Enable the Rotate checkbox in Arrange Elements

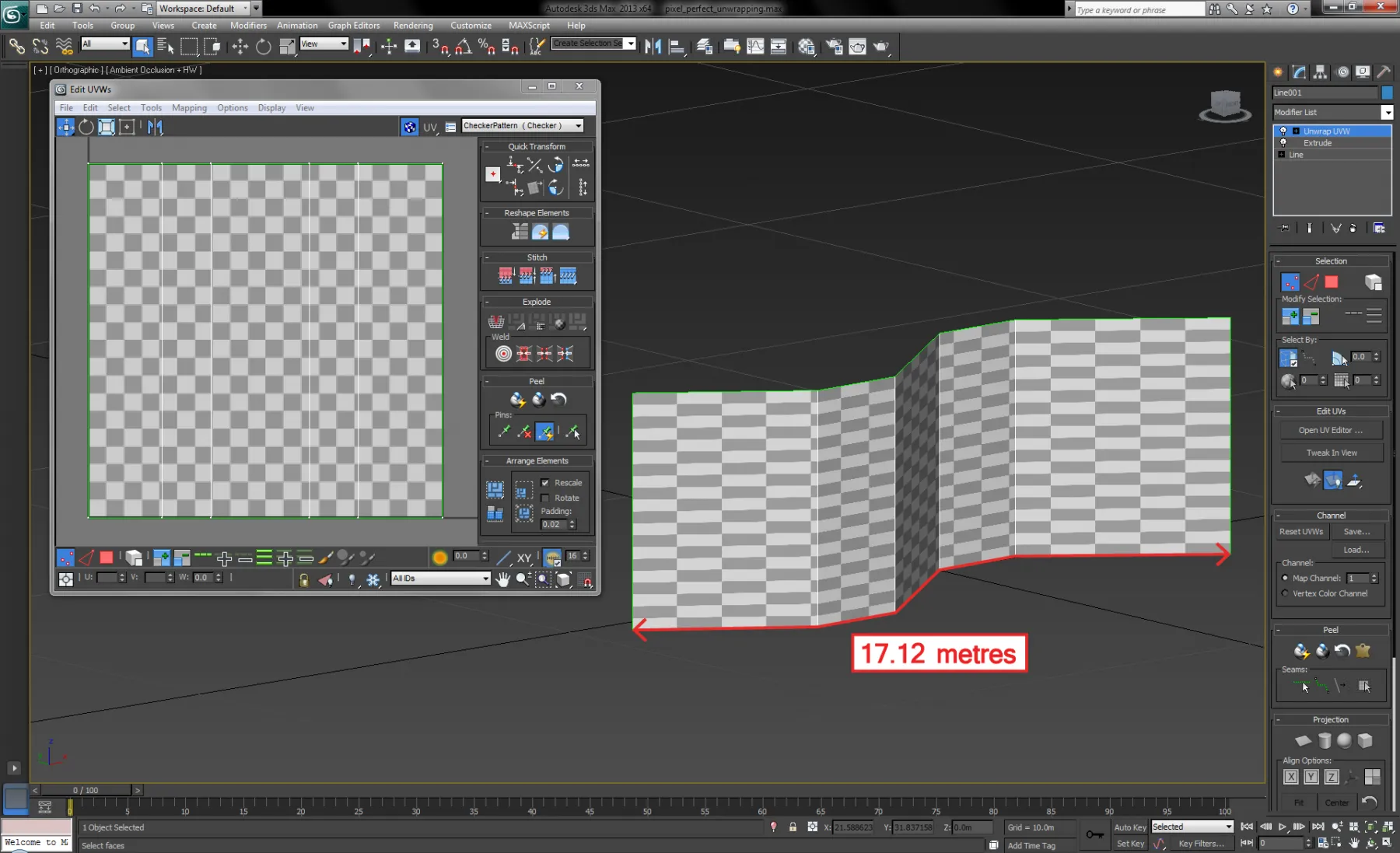click(545, 498)
